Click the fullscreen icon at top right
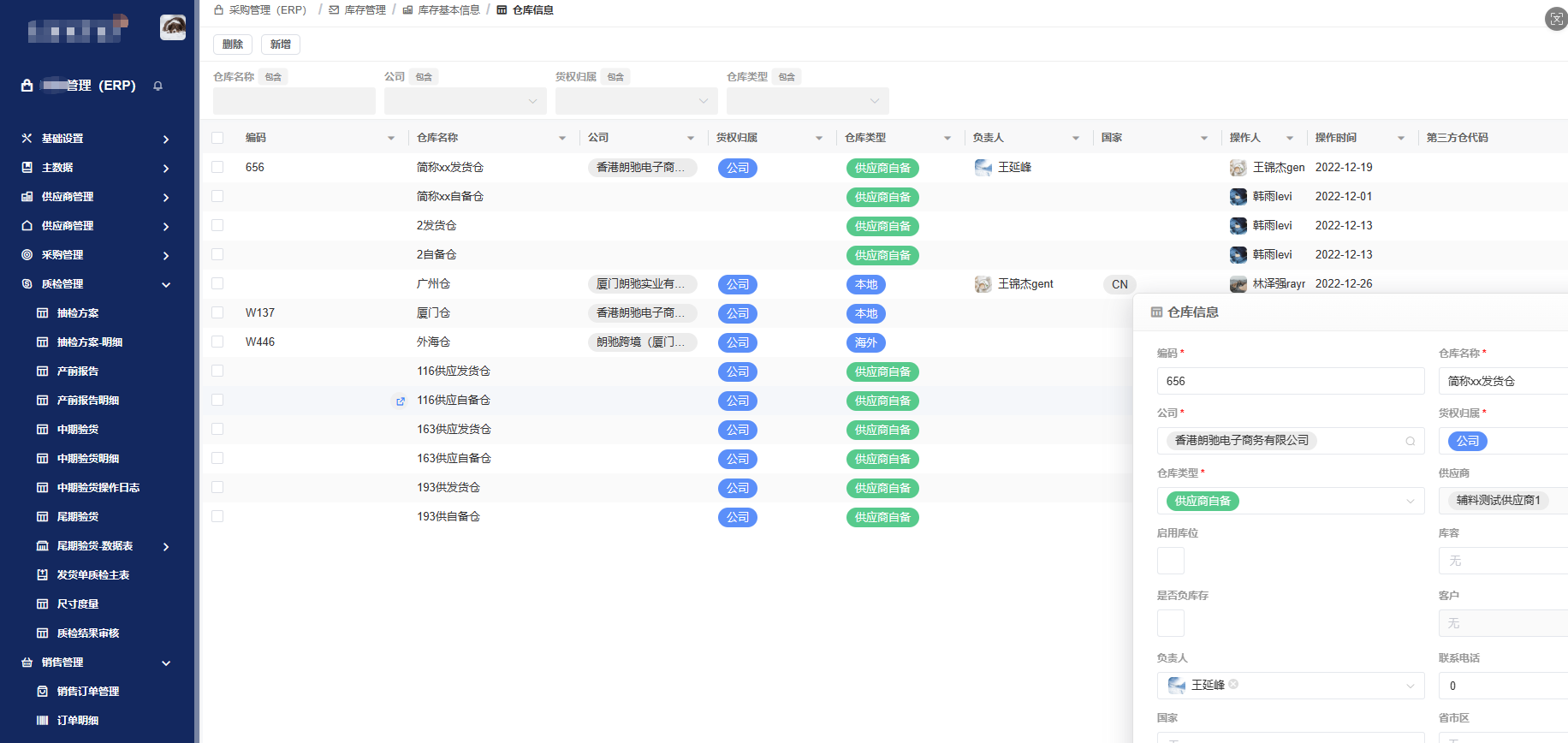 (x=1556, y=19)
